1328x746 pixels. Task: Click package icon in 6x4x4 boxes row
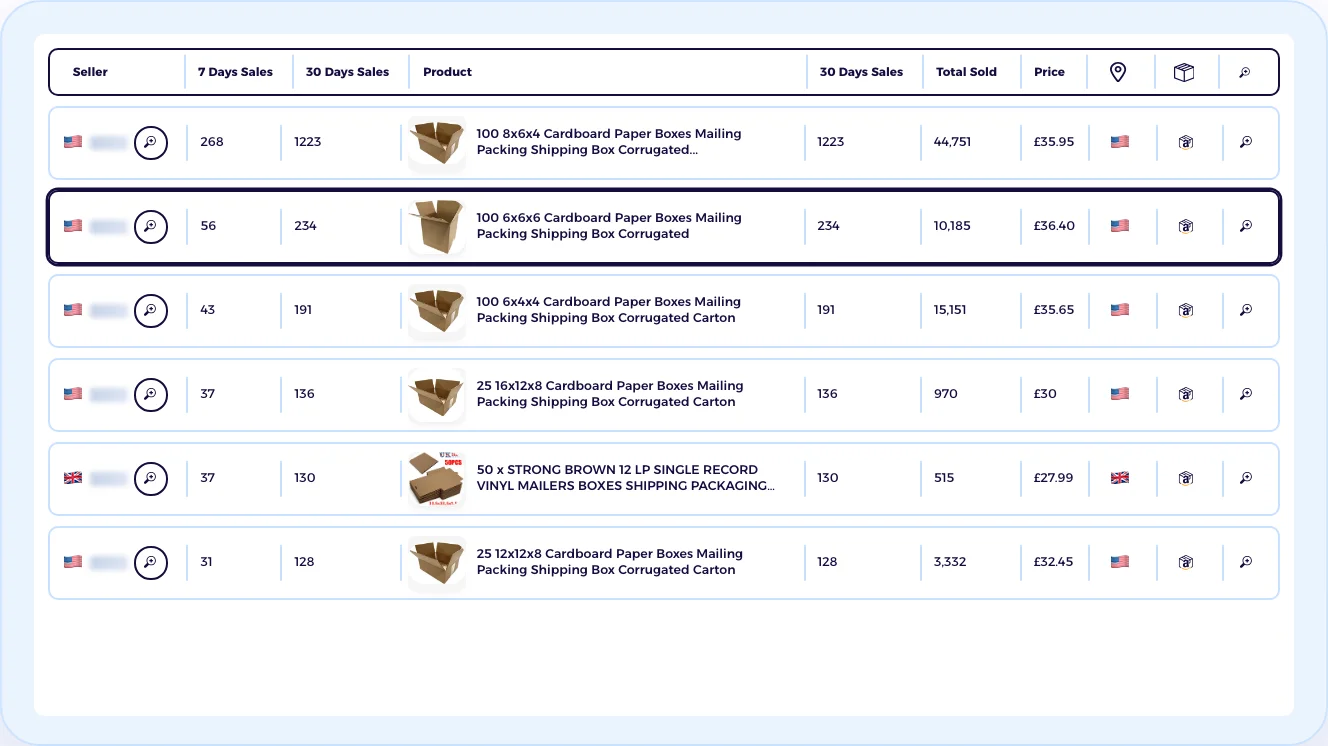(x=1186, y=310)
